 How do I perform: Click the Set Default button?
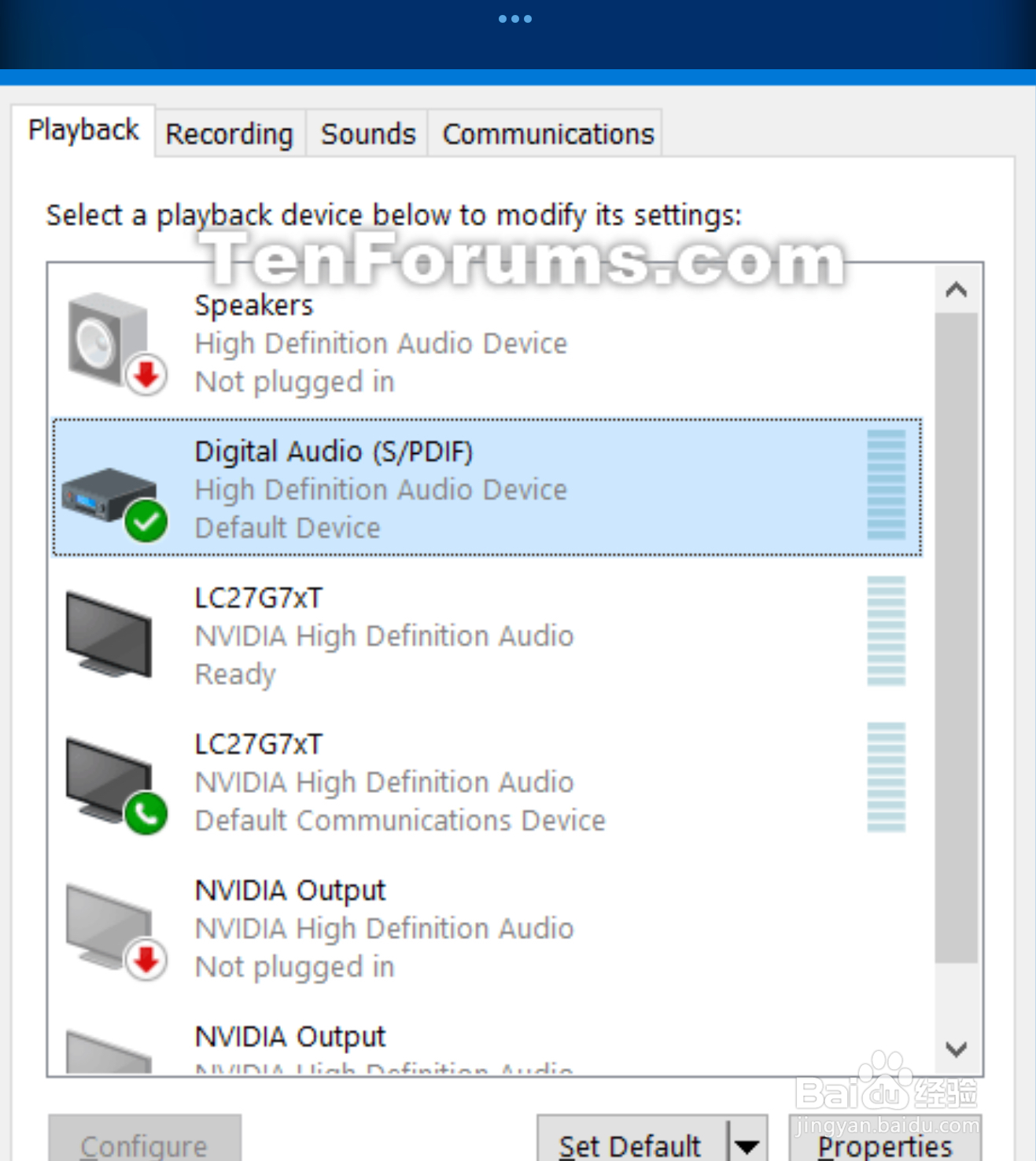click(632, 1139)
